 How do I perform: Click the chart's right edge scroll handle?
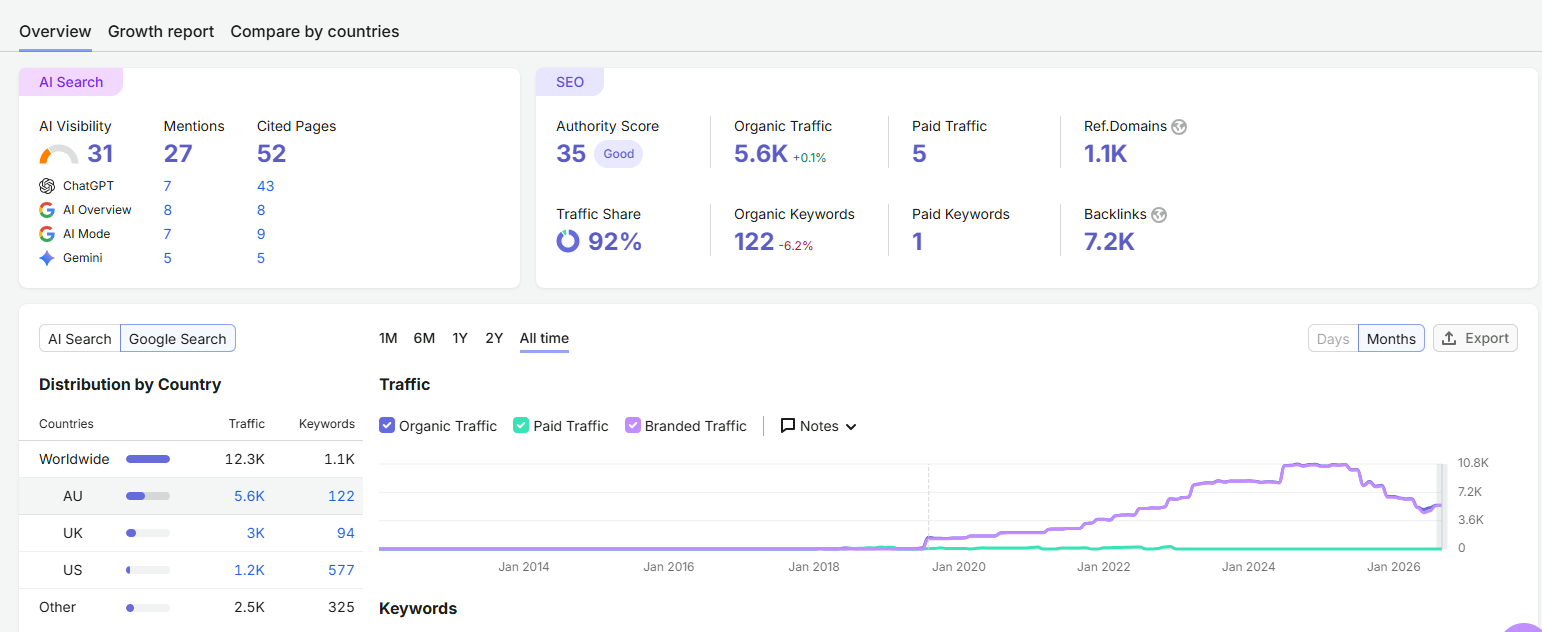point(1441,507)
